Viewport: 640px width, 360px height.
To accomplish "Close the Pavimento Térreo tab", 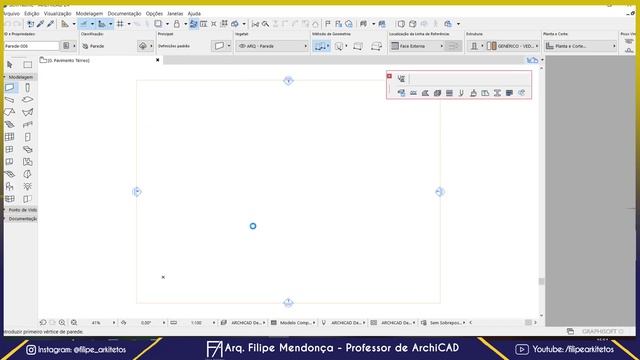I will pyautogui.click(x=158, y=60).
